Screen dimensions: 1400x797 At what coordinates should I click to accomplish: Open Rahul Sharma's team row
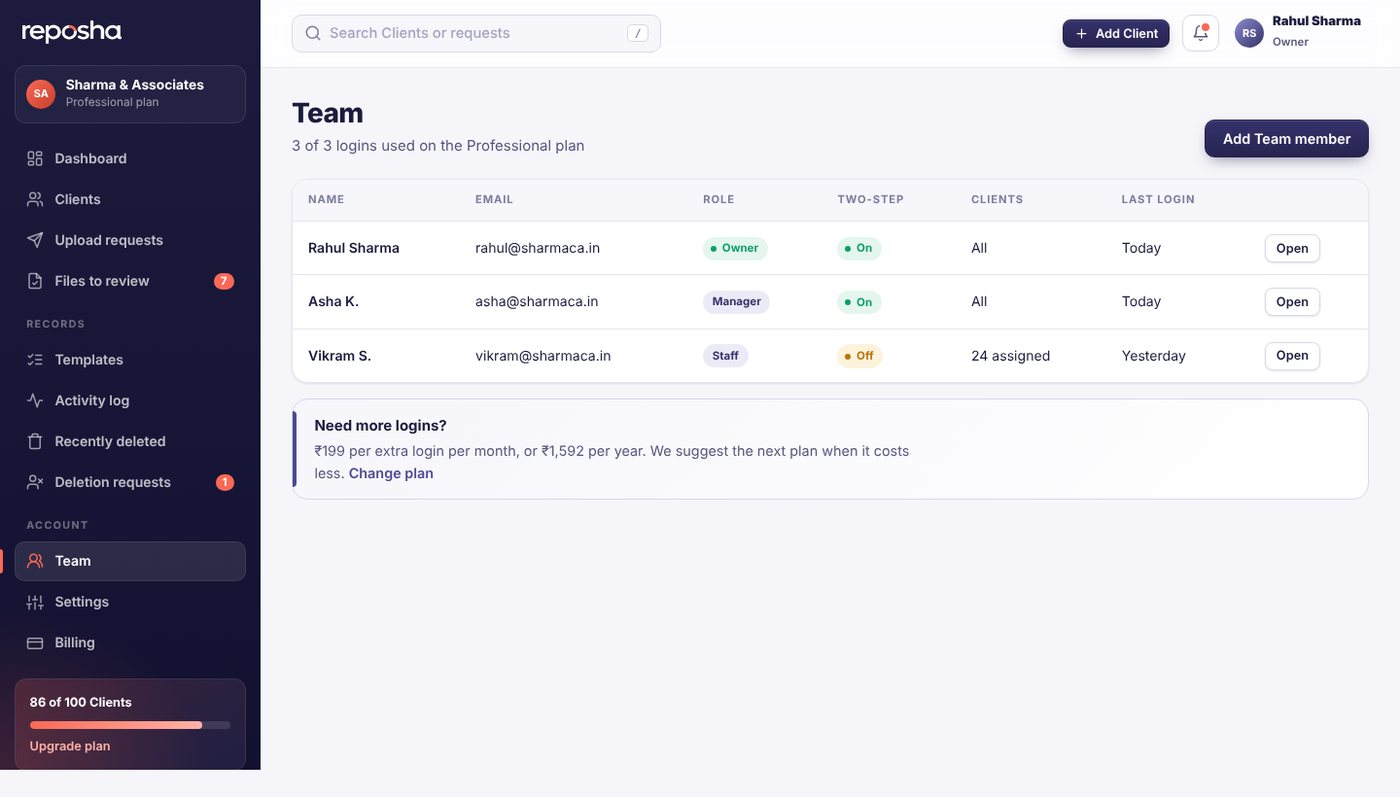click(x=1292, y=248)
